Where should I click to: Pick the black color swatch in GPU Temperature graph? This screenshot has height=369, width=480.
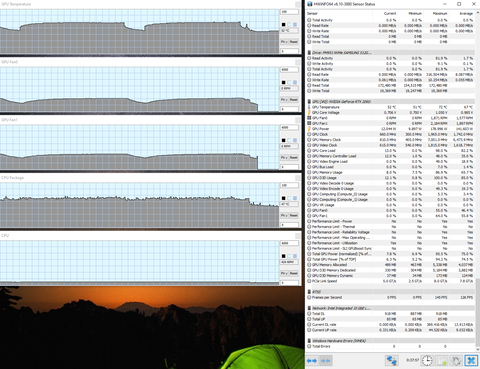(284, 25)
